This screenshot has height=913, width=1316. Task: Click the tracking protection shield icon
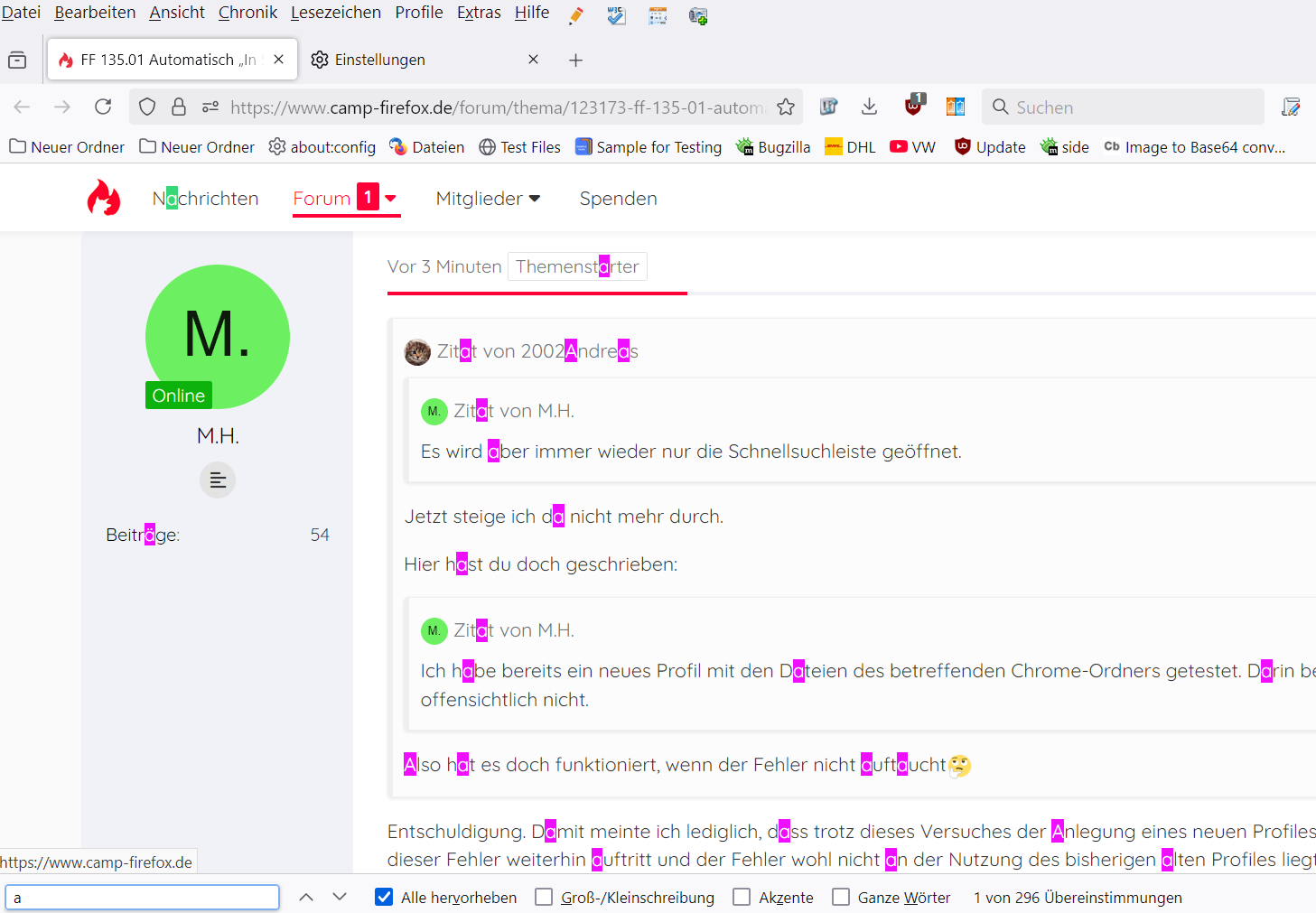pos(147,107)
